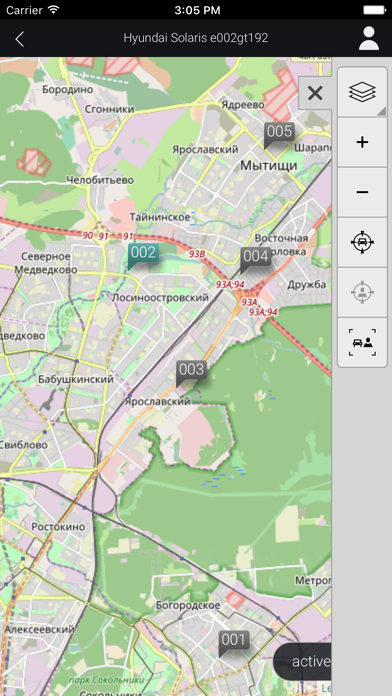Center map on the user location
Screen dimensions: 392x696
click(x=362, y=293)
